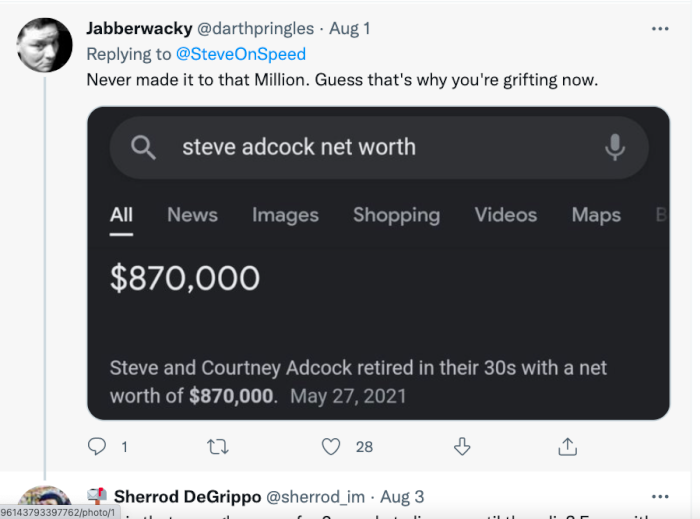Image resolution: width=700 pixels, height=519 pixels.
Task: Open Jabberwacky's profile avatar
Action: click(x=45, y=46)
